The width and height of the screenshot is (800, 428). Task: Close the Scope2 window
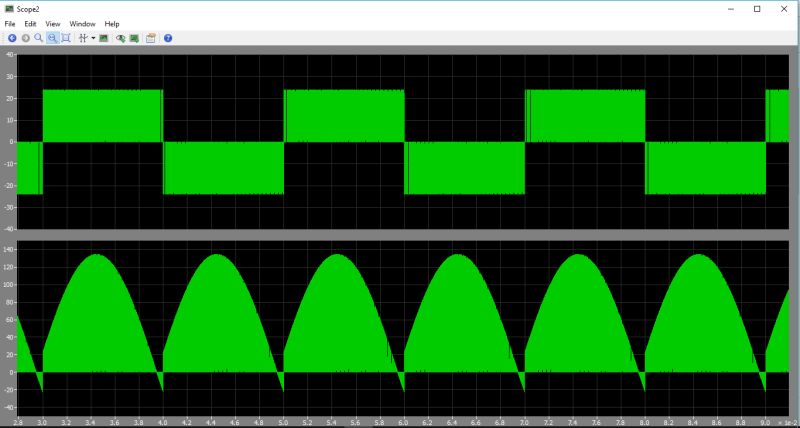pyautogui.click(x=784, y=9)
